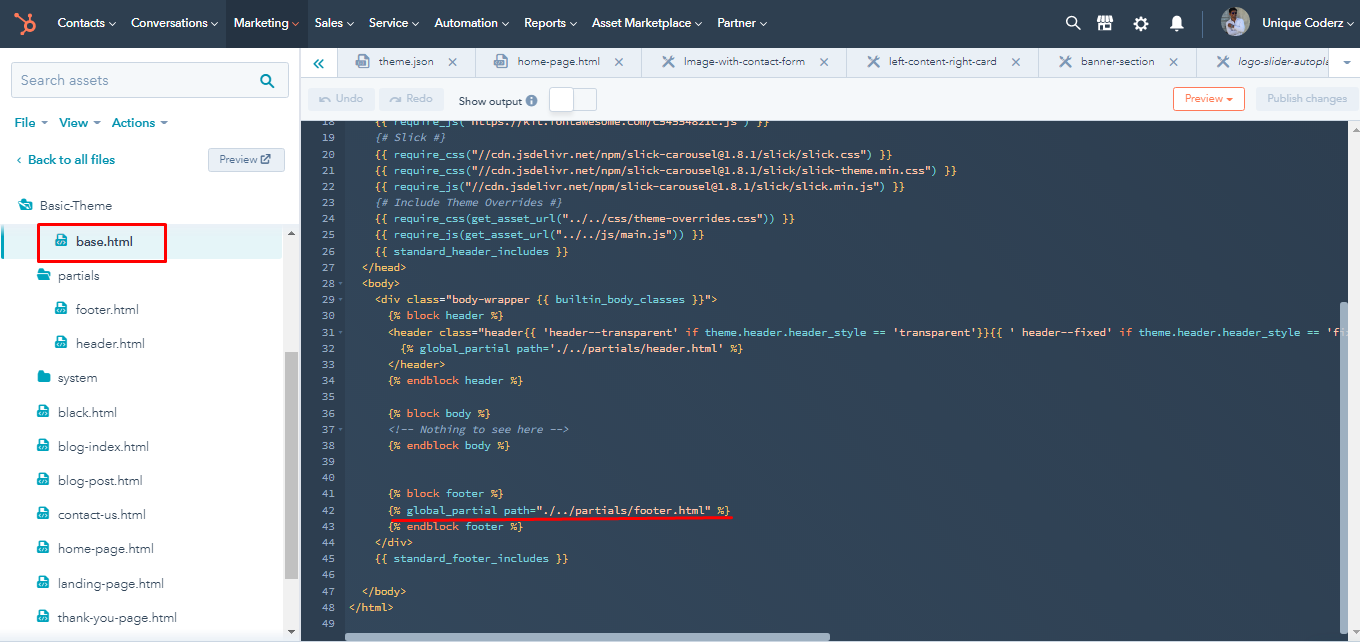Toggle the Show output switch
Screen dimensions: 1360x642
pyautogui.click(x=573, y=100)
